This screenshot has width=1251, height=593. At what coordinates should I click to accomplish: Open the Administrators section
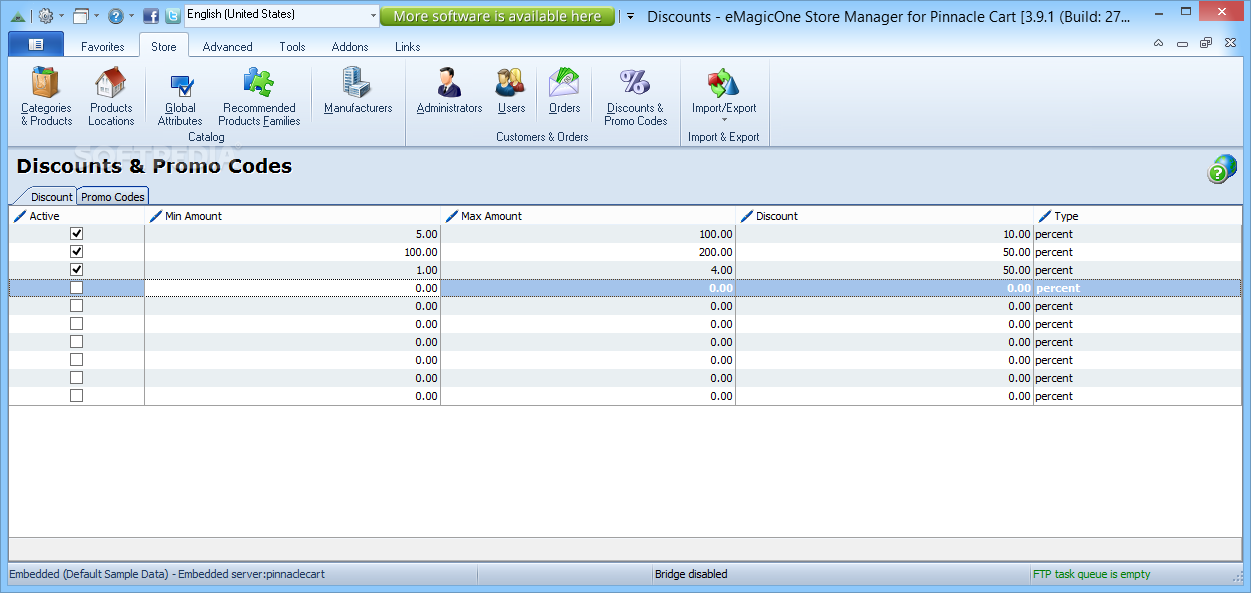[449, 91]
